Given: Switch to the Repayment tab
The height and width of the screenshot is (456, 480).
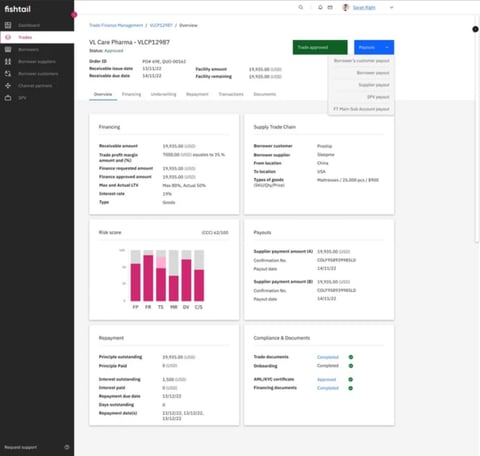Looking at the screenshot, I should tap(197, 94).
